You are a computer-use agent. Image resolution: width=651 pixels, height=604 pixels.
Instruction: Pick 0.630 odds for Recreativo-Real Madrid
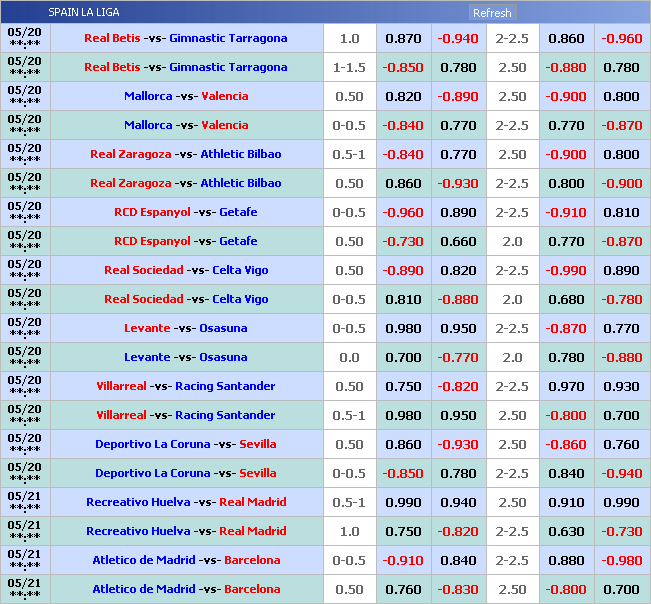tap(566, 532)
